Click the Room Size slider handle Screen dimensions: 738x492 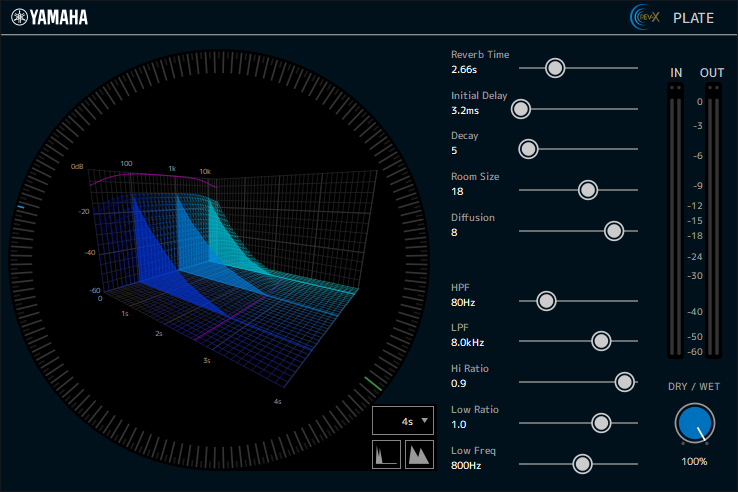[588, 190]
